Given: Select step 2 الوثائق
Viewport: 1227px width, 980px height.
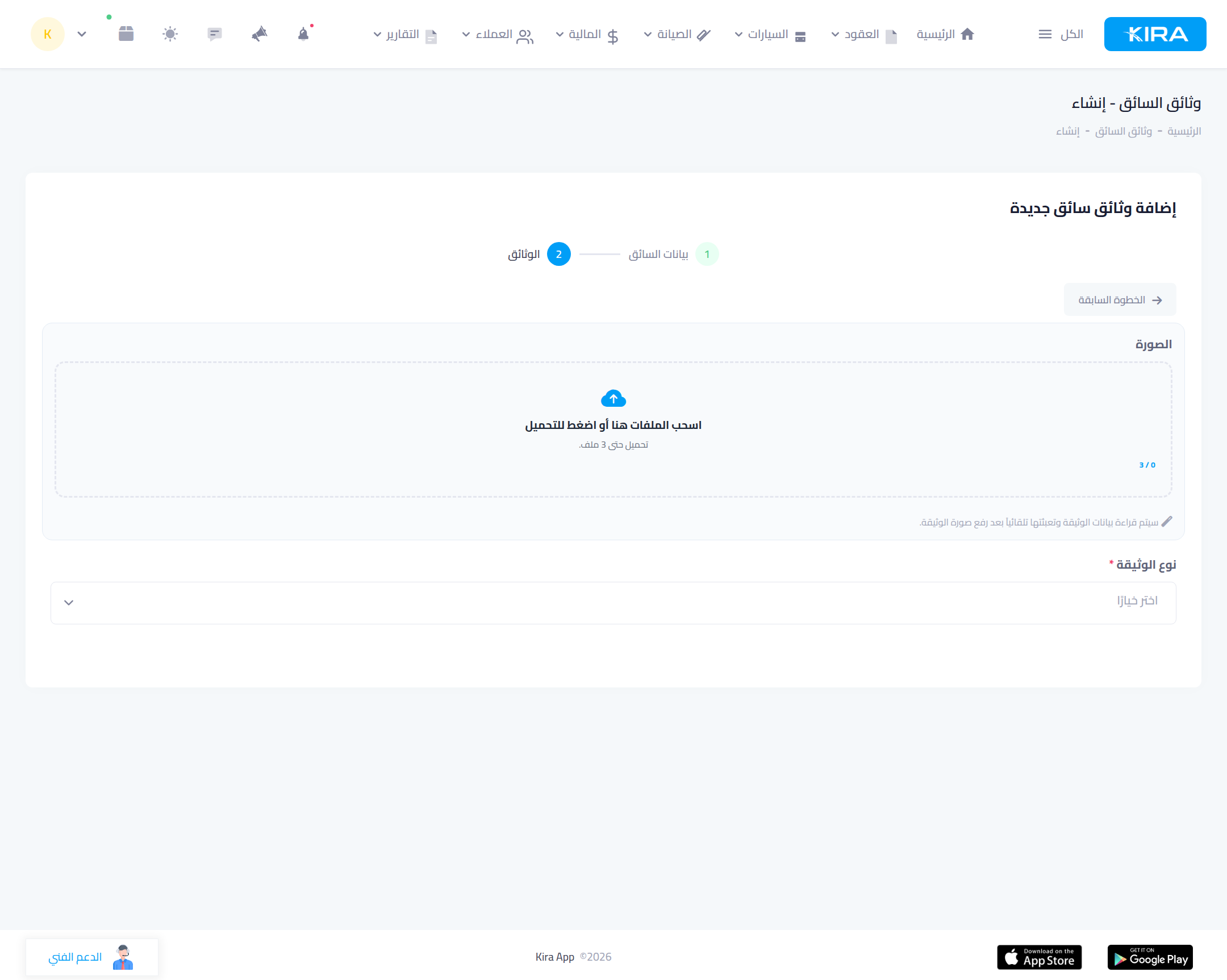Looking at the screenshot, I should (539, 254).
